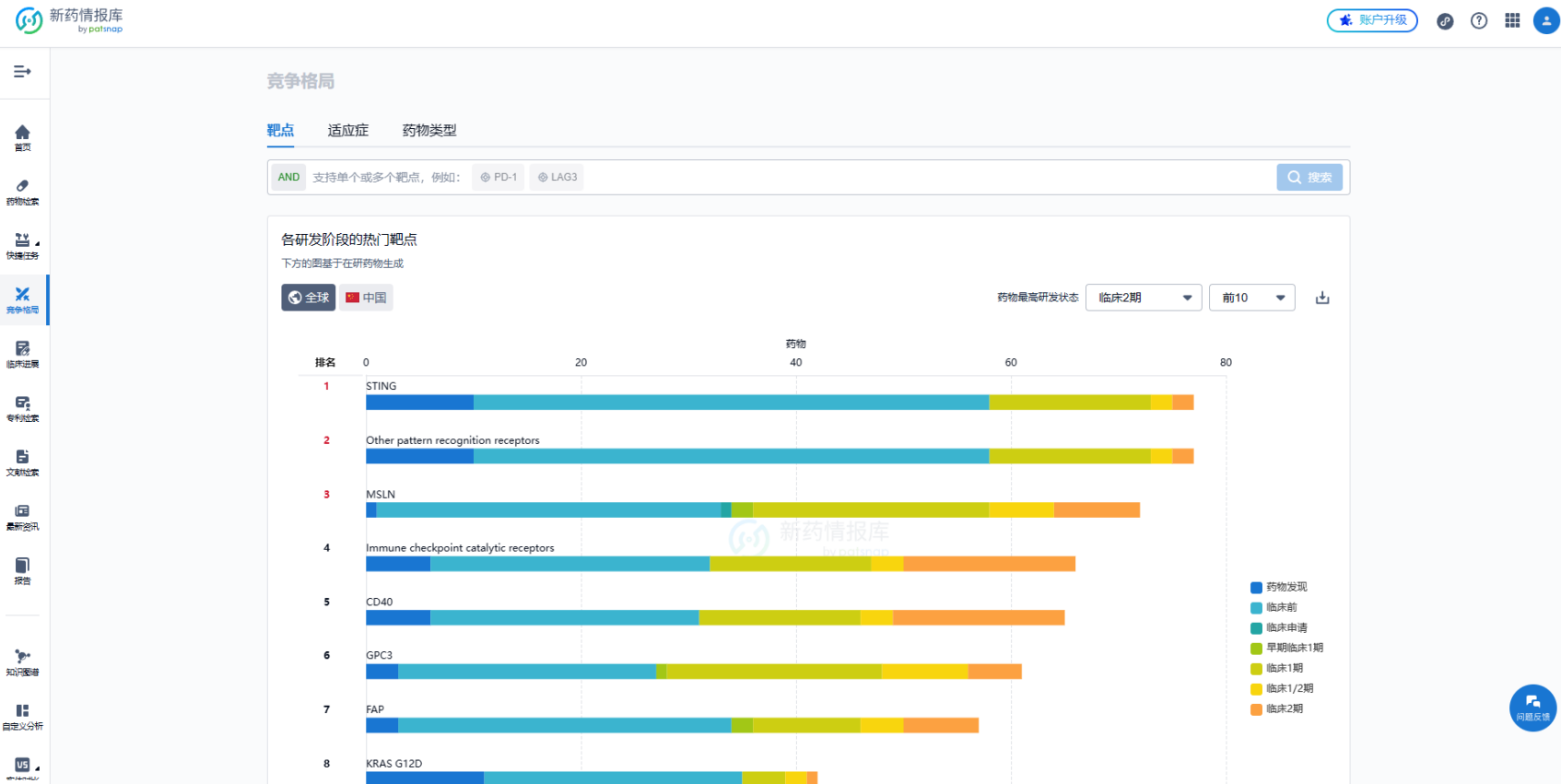Click the 搜索 search button

(x=1309, y=177)
